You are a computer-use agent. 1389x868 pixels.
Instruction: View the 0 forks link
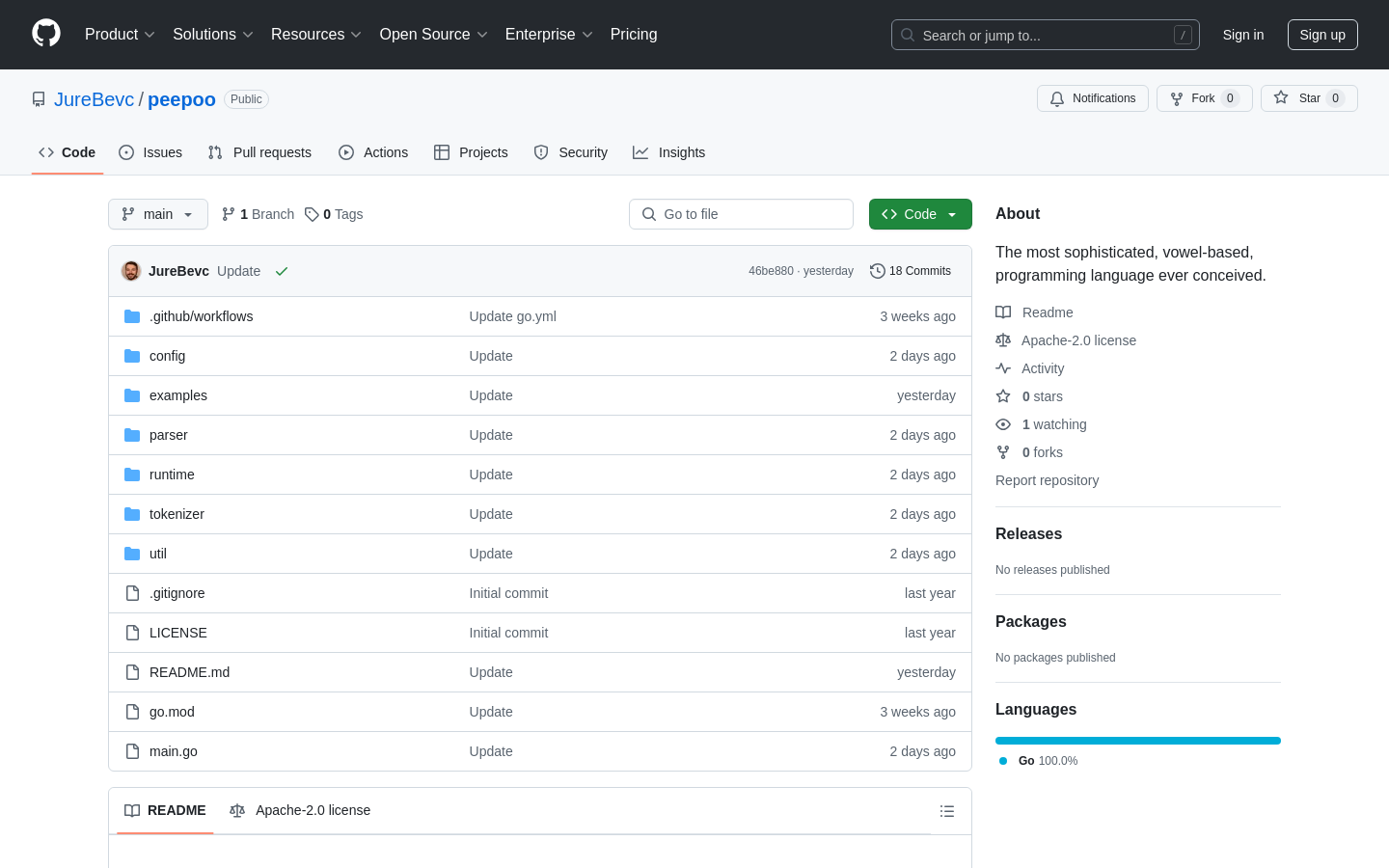1029,452
